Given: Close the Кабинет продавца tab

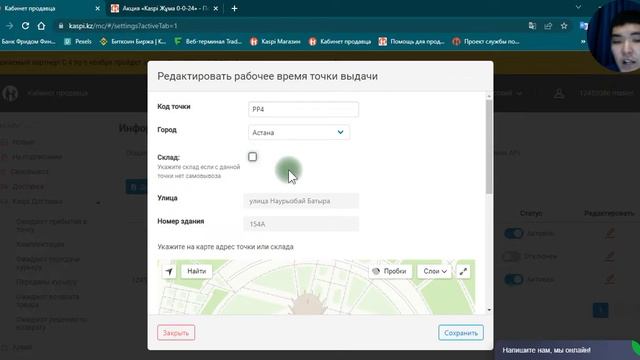Looking at the screenshot, I should click(x=98, y=8).
